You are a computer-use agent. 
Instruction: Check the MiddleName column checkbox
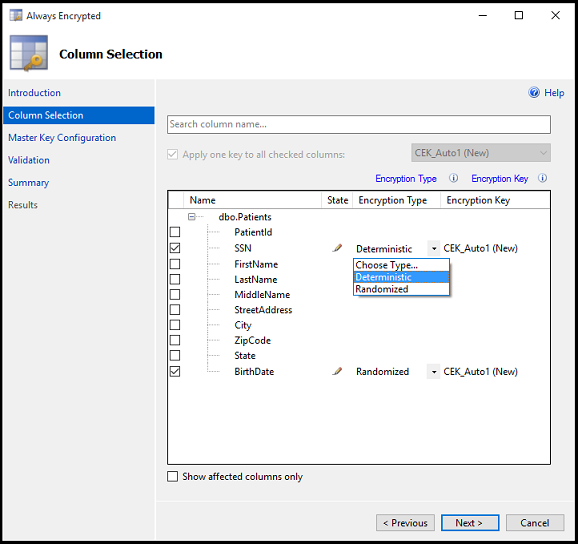click(175, 294)
